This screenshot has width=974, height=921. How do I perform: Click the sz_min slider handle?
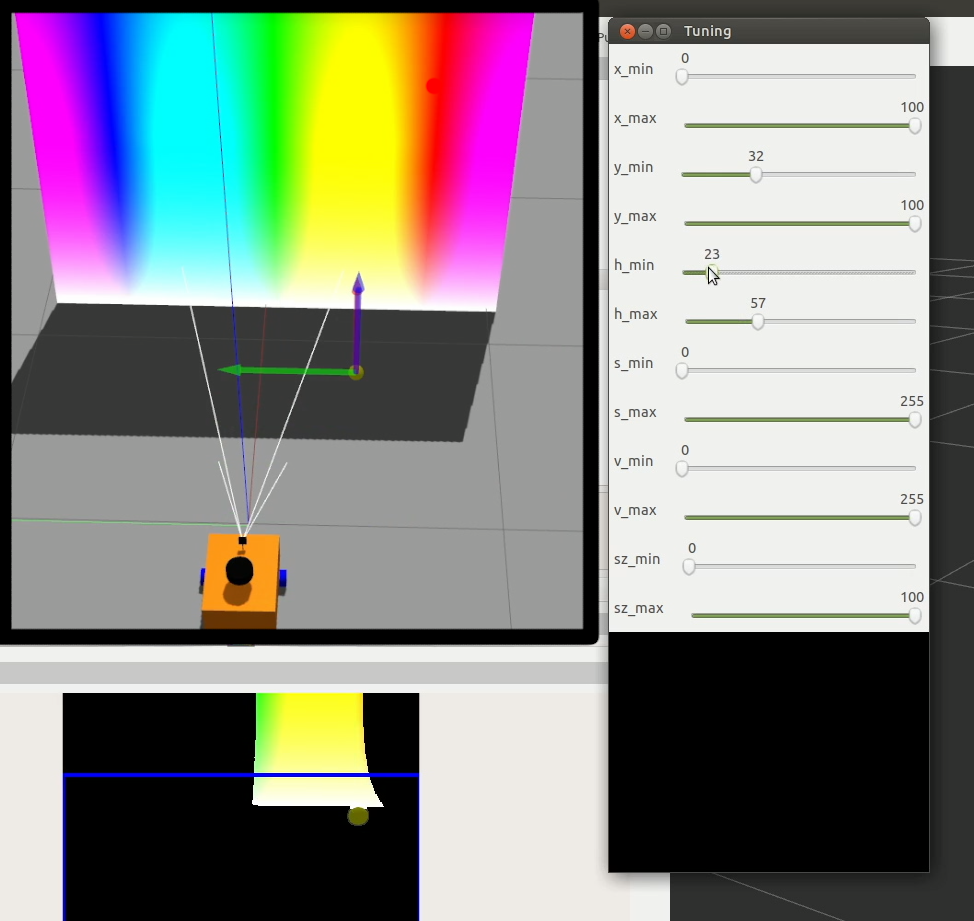[689, 566]
